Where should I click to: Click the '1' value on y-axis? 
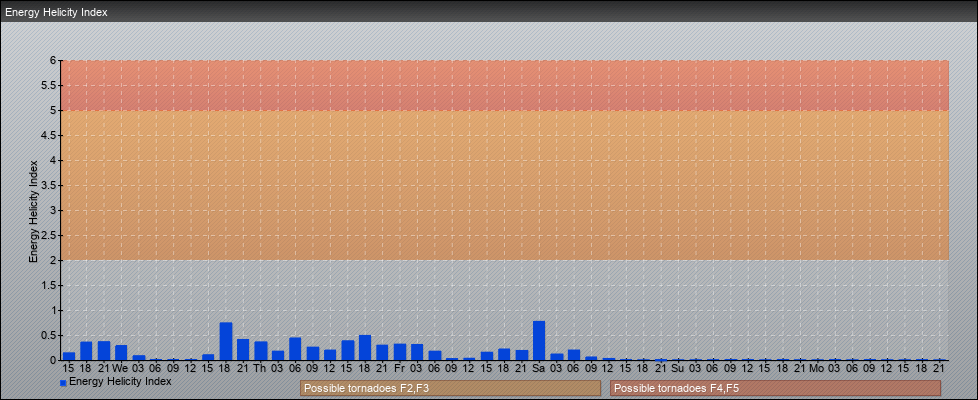click(54, 310)
